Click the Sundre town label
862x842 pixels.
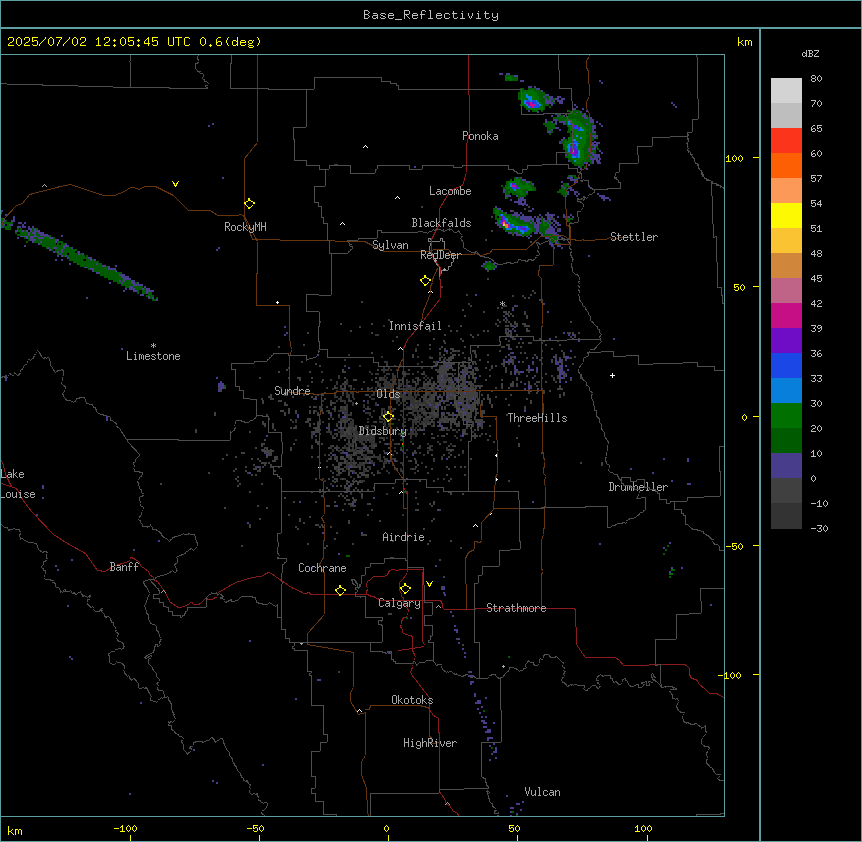(292, 391)
